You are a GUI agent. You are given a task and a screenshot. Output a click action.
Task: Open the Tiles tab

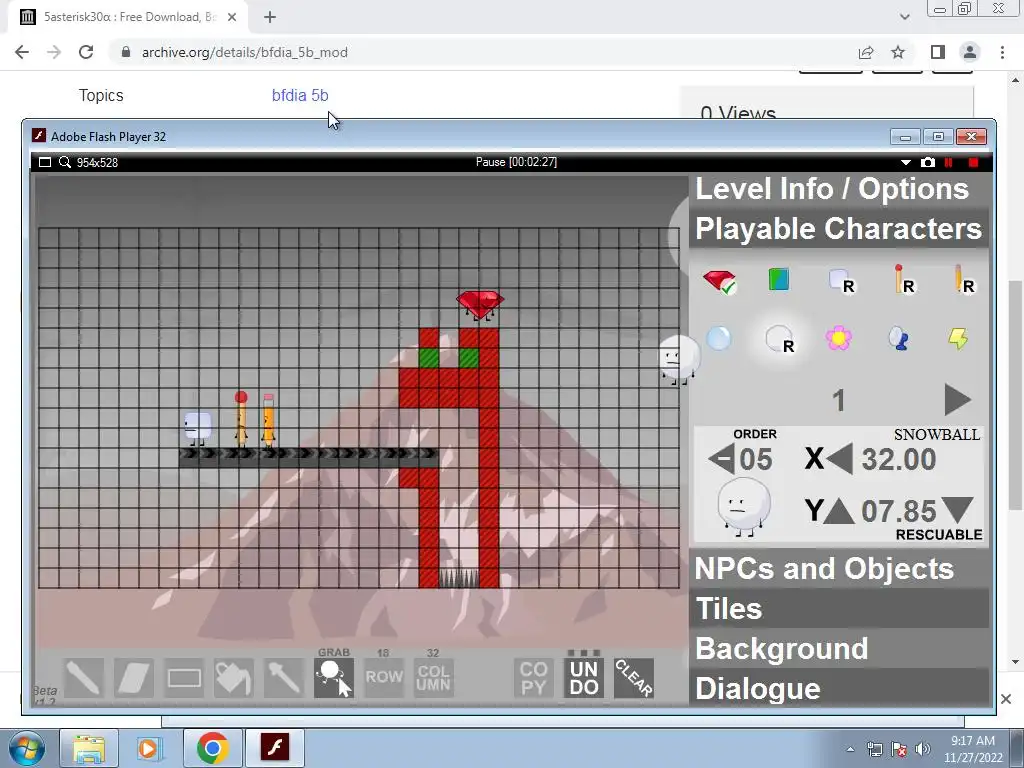tap(839, 609)
